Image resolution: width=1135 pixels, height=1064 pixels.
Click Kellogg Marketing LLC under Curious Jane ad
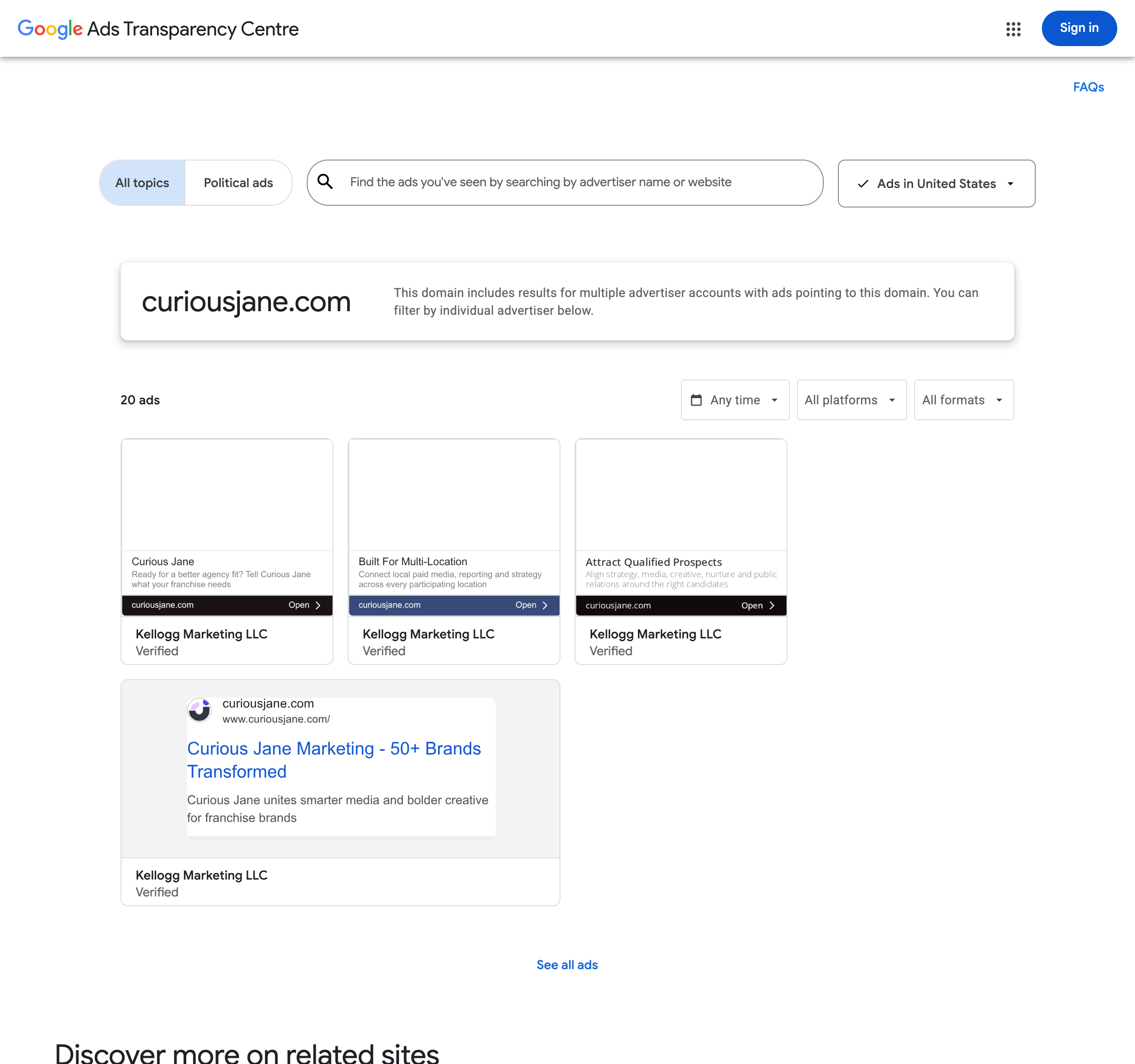click(202, 634)
